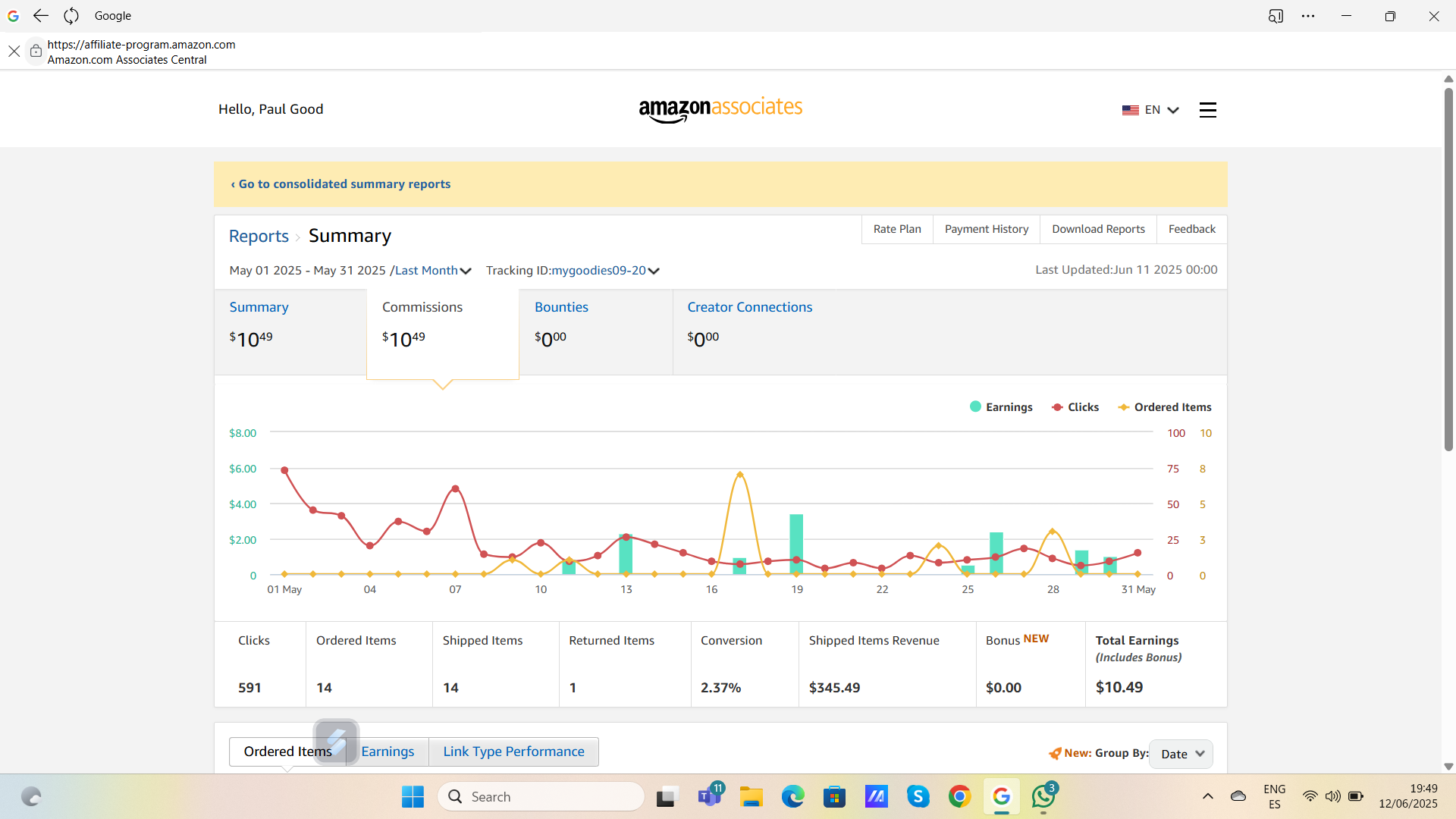Screen dimensions: 1456x819
Task: Select the Commissions tab
Action: [443, 334]
